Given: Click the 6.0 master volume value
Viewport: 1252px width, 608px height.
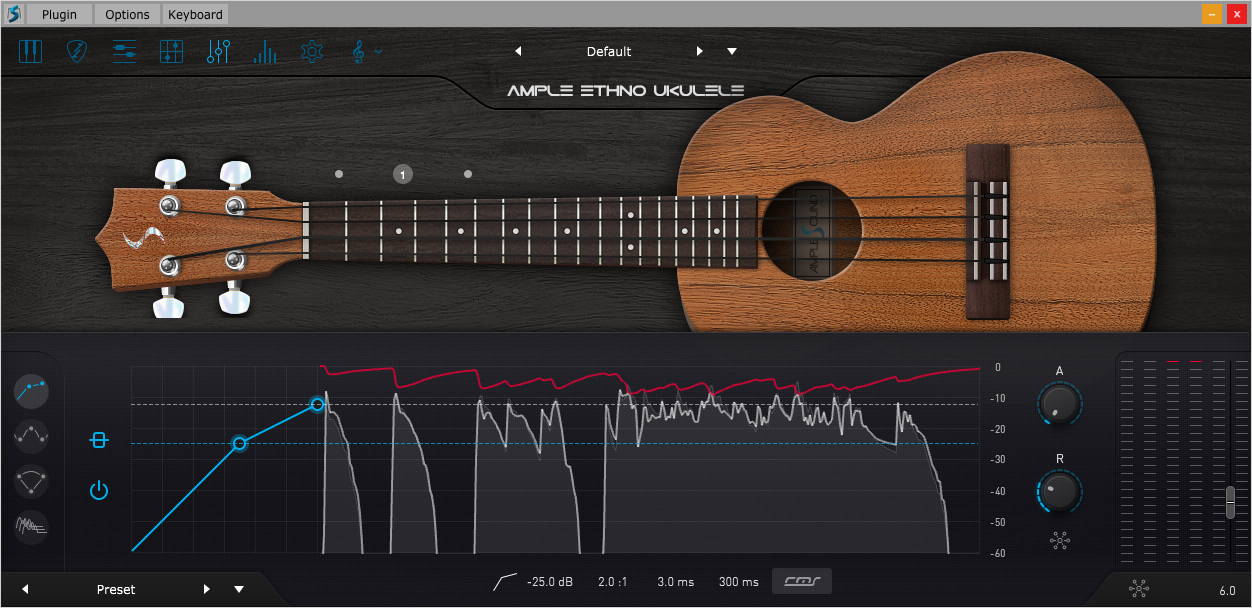Looking at the screenshot, I should click(1227, 591).
